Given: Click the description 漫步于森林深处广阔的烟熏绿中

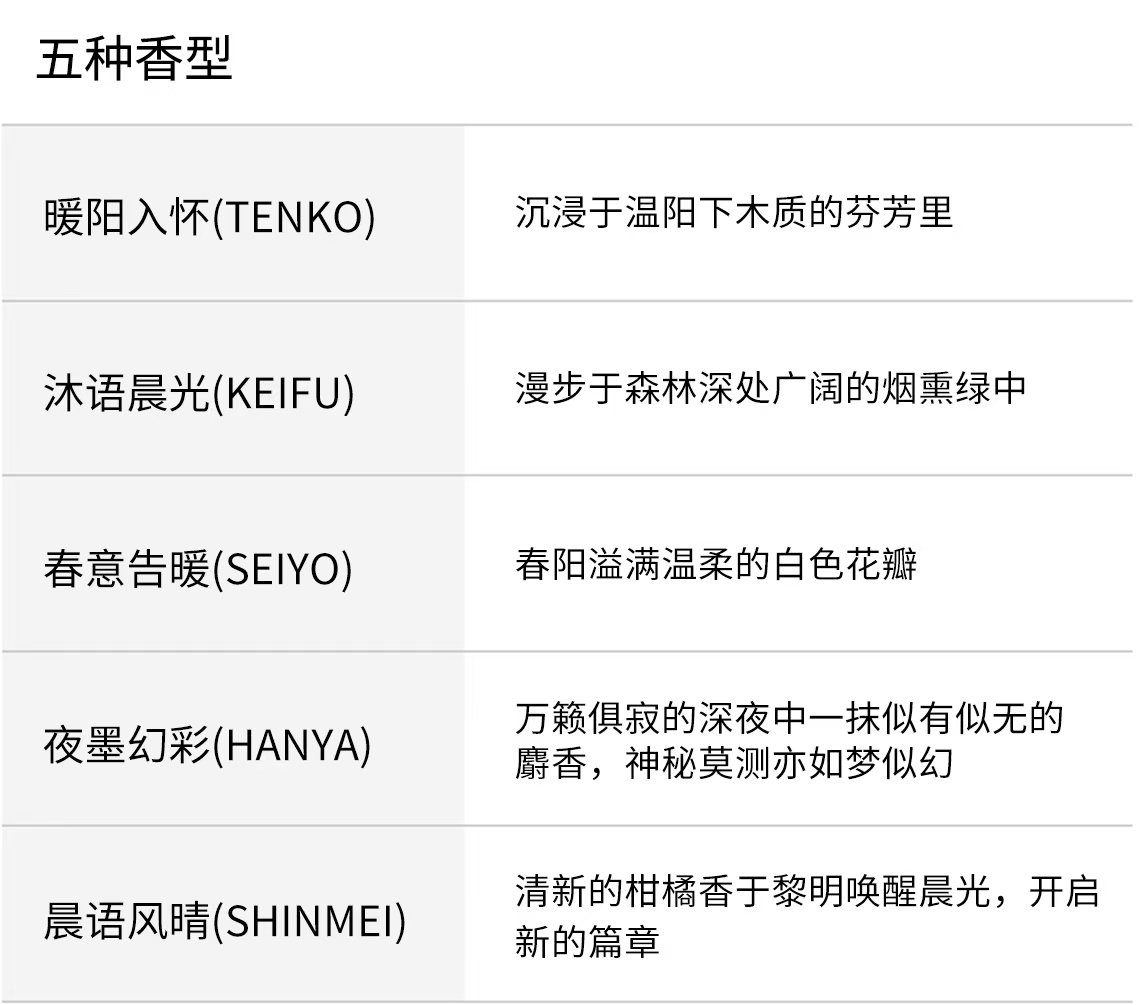Looking at the screenshot, I should point(770,388).
